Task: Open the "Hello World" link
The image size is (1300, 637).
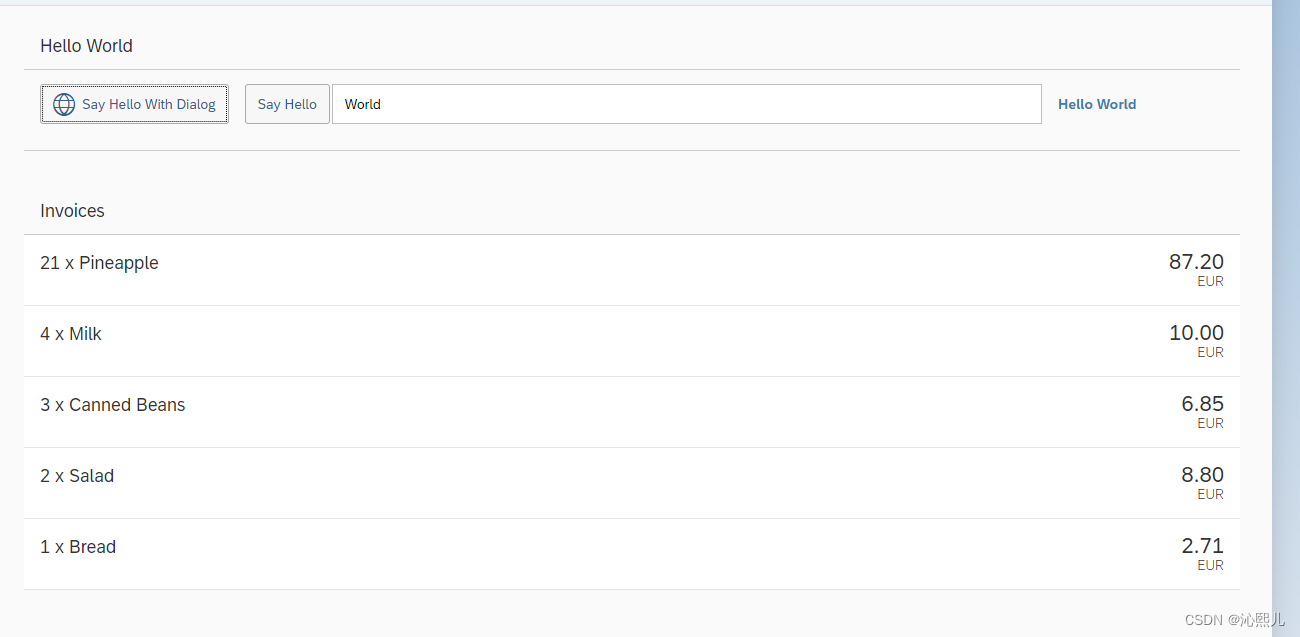Action: [x=1097, y=104]
